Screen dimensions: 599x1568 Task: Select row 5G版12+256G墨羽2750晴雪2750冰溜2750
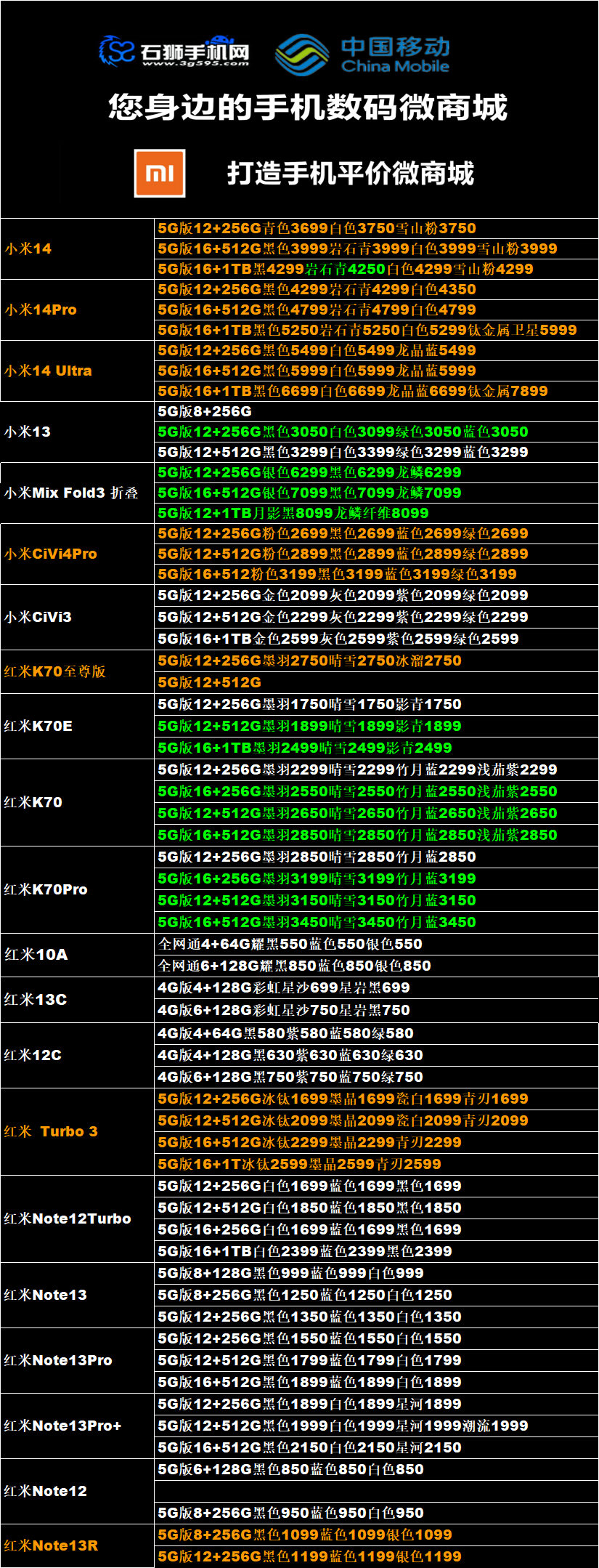point(377,660)
